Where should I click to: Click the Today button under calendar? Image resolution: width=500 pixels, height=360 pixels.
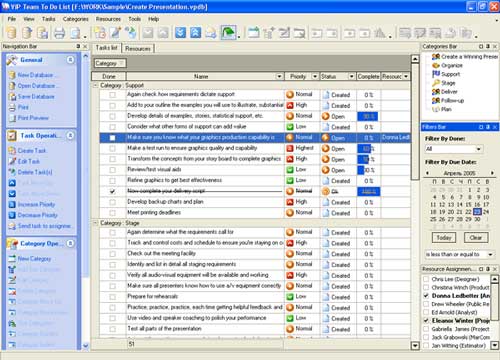pyautogui.click(x=444, y=237)
